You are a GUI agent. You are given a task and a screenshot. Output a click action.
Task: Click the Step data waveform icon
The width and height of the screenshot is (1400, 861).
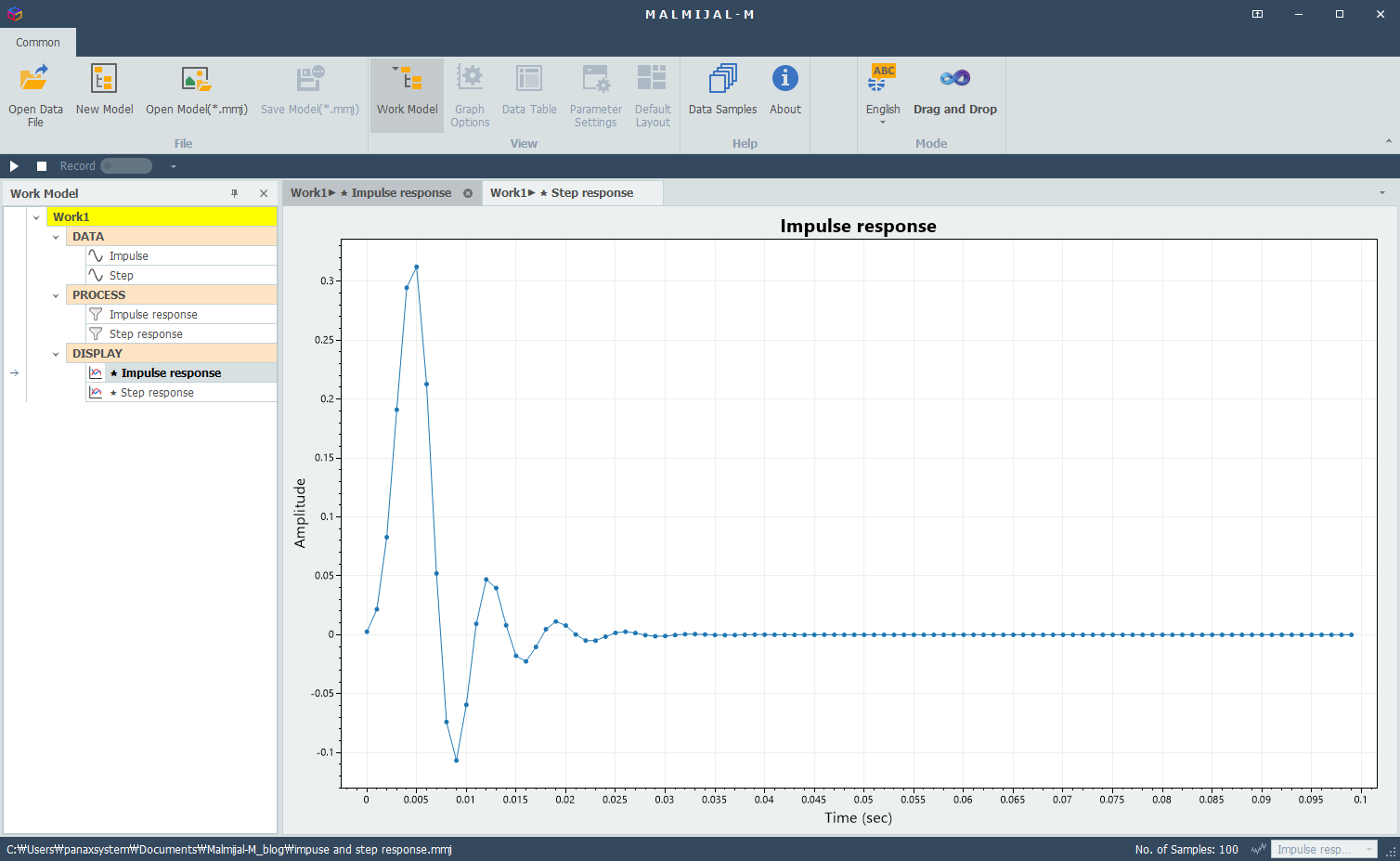96,275
